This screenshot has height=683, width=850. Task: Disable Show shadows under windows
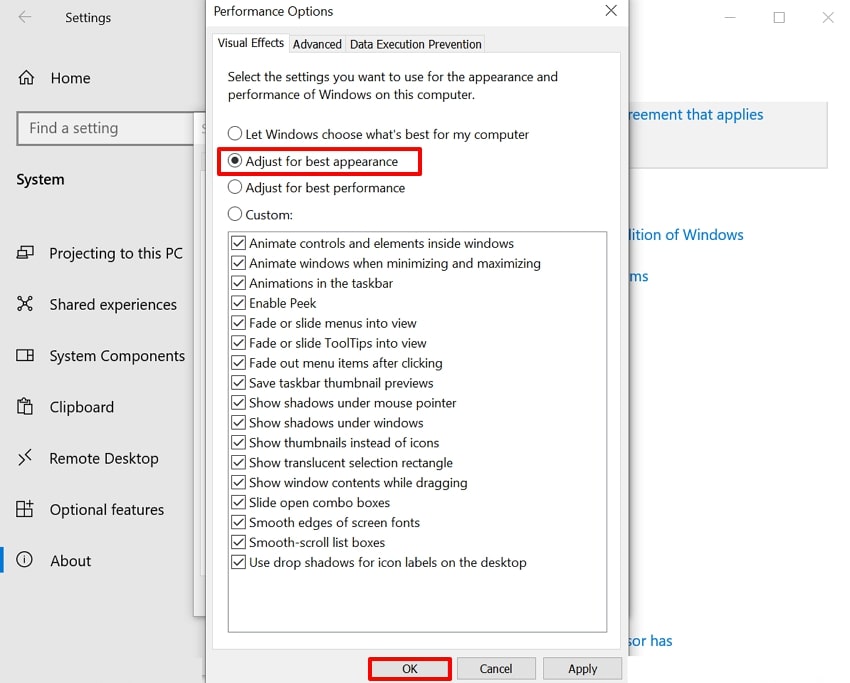(238, 423)
